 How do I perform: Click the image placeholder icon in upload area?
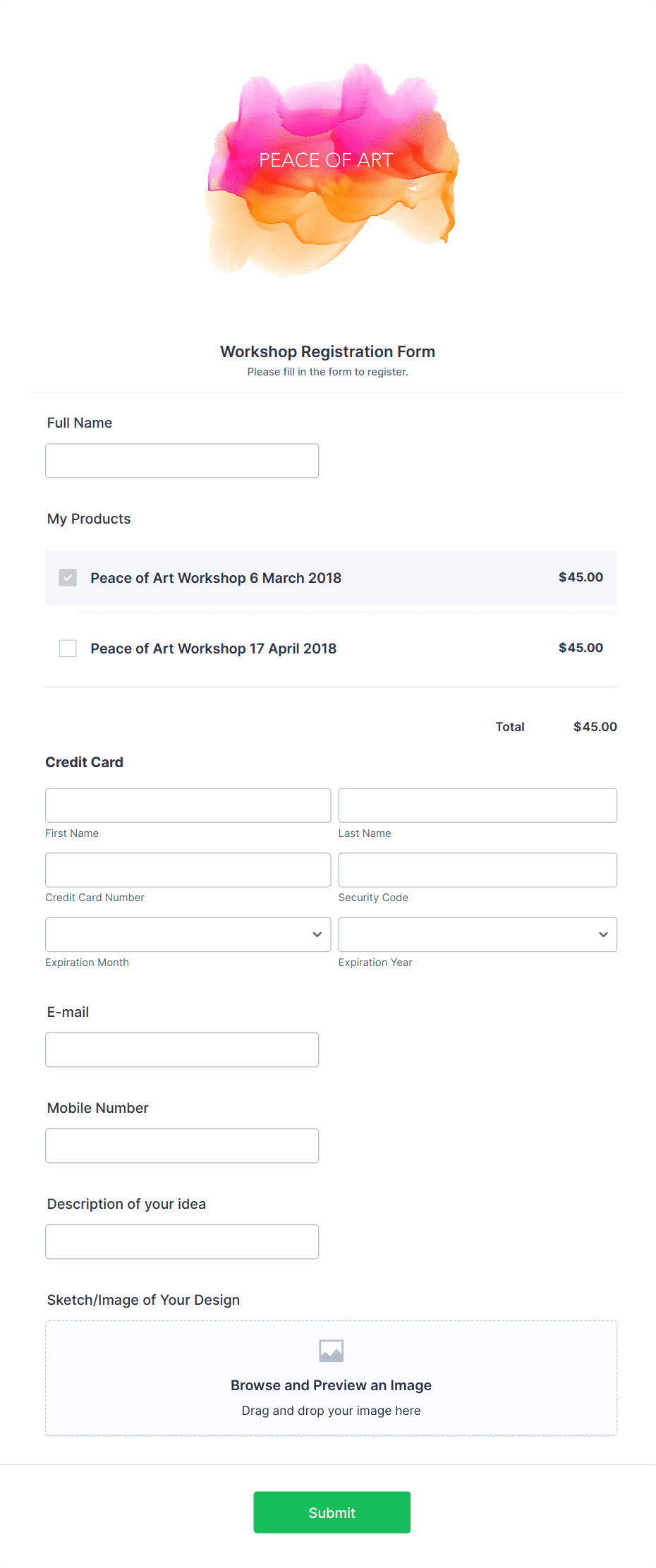coord(332,1351)
